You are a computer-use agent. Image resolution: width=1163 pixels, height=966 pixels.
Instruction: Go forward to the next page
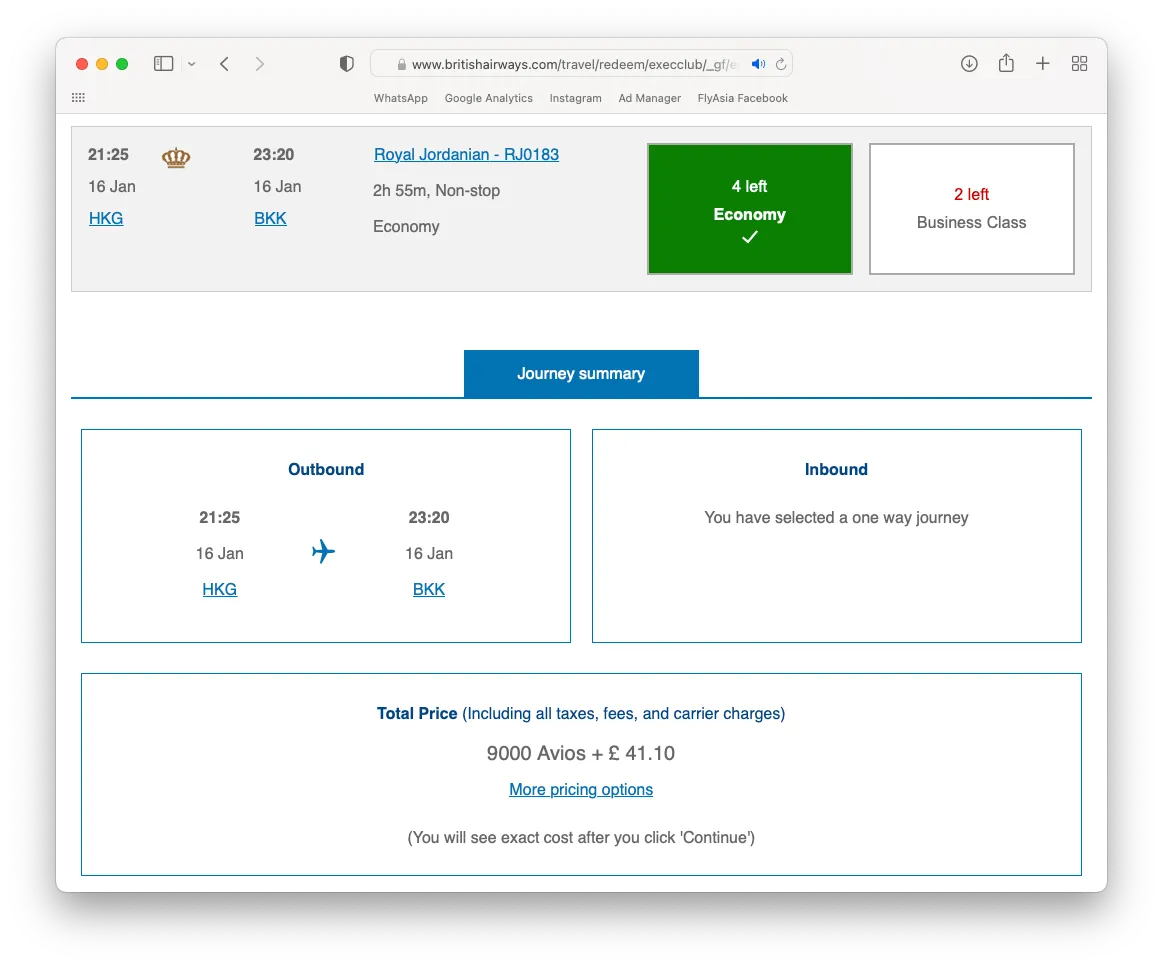click(x=260, y=64)
